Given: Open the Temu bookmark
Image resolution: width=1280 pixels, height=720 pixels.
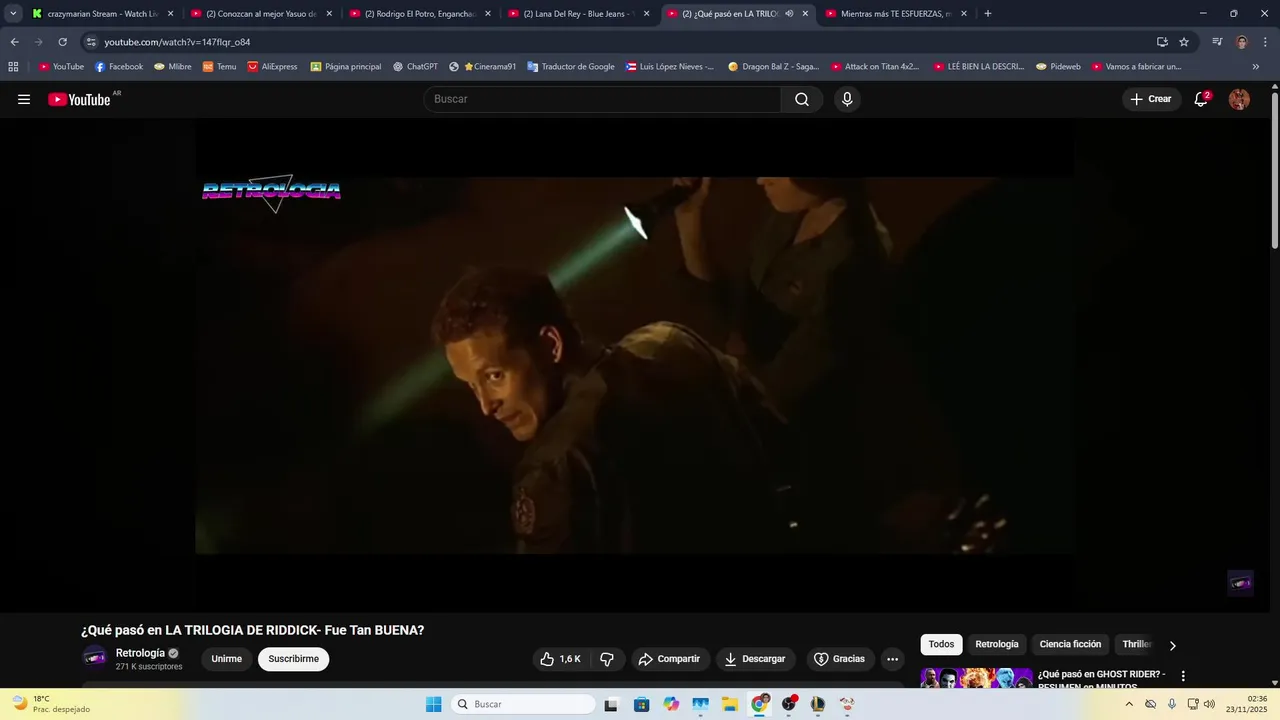Looking at the screenshot, I should [x=219, y=67].
